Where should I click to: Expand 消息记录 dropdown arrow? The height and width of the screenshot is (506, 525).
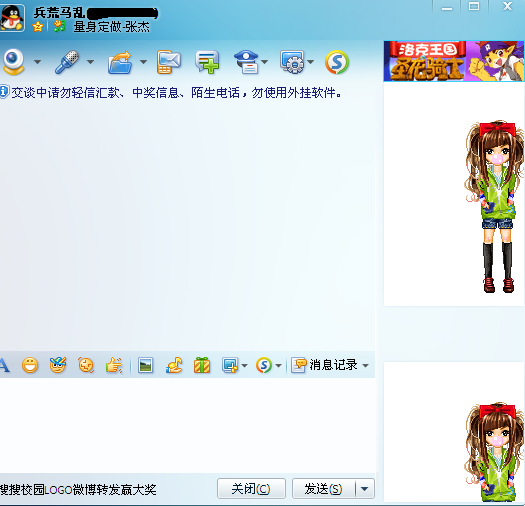pos(366,365)
